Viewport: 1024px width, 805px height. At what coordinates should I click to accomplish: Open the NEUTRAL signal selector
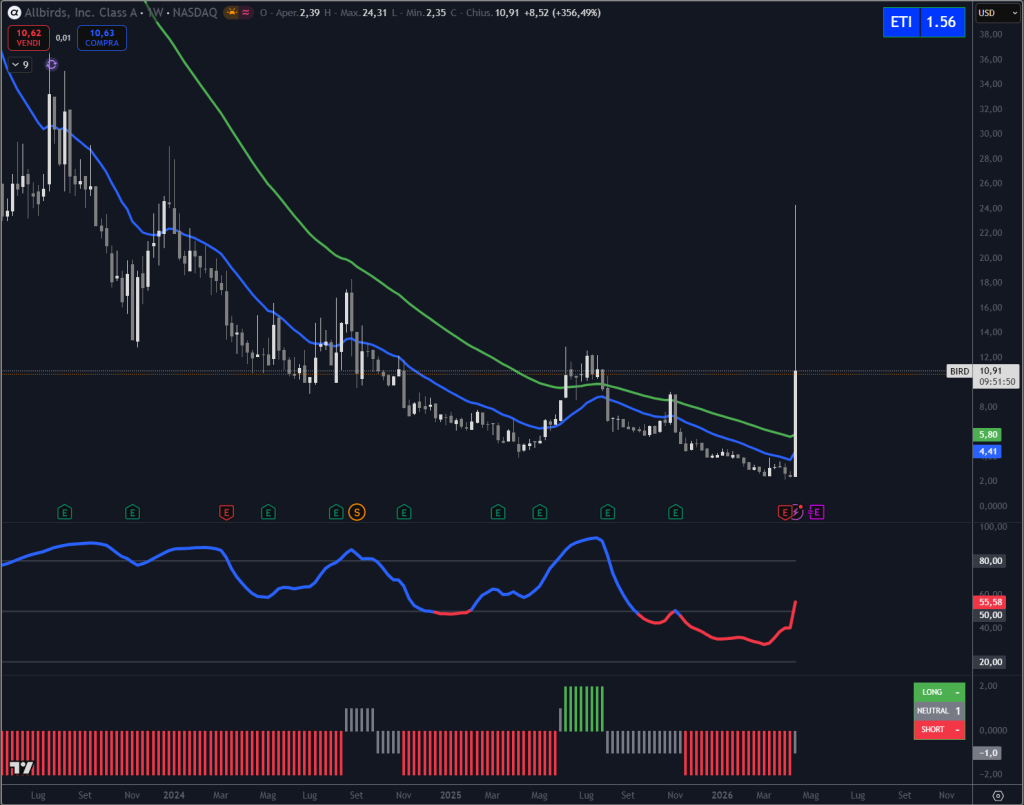[x=938, y=710]
